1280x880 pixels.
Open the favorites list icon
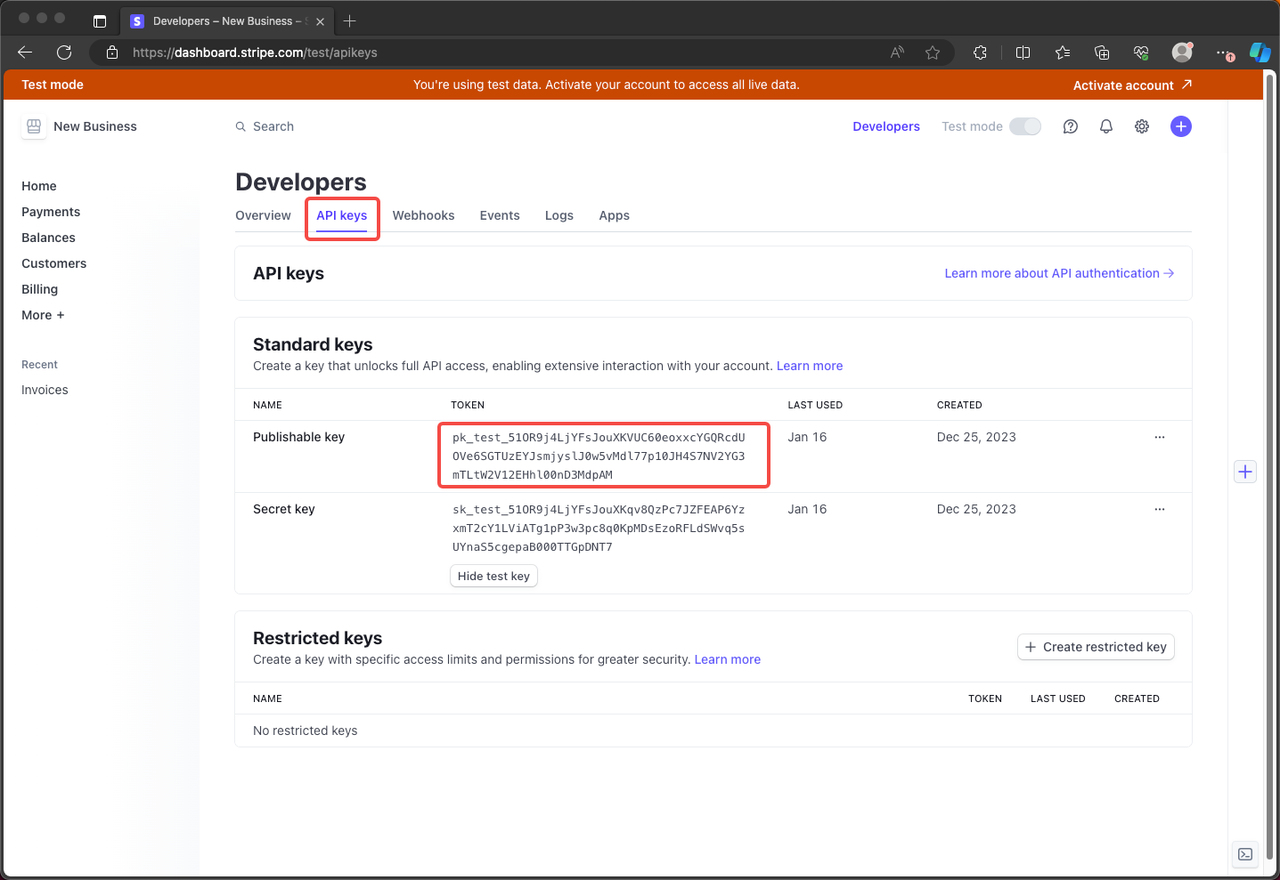point(1062,53)
